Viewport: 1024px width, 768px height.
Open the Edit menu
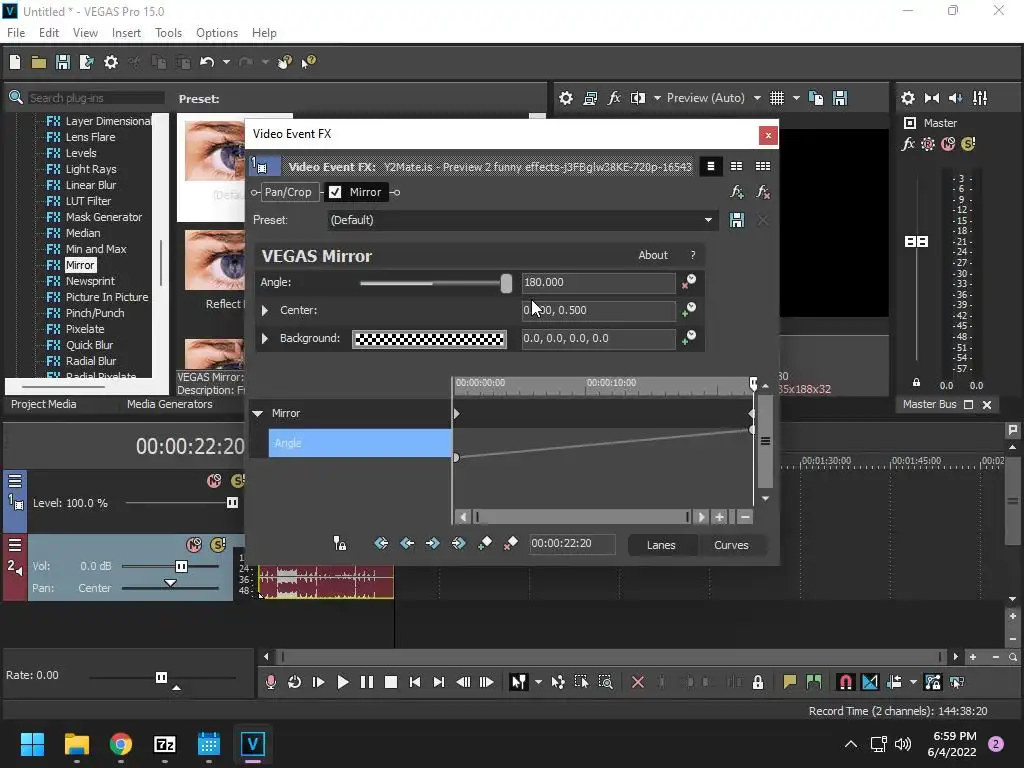click(x=49, y=33)
